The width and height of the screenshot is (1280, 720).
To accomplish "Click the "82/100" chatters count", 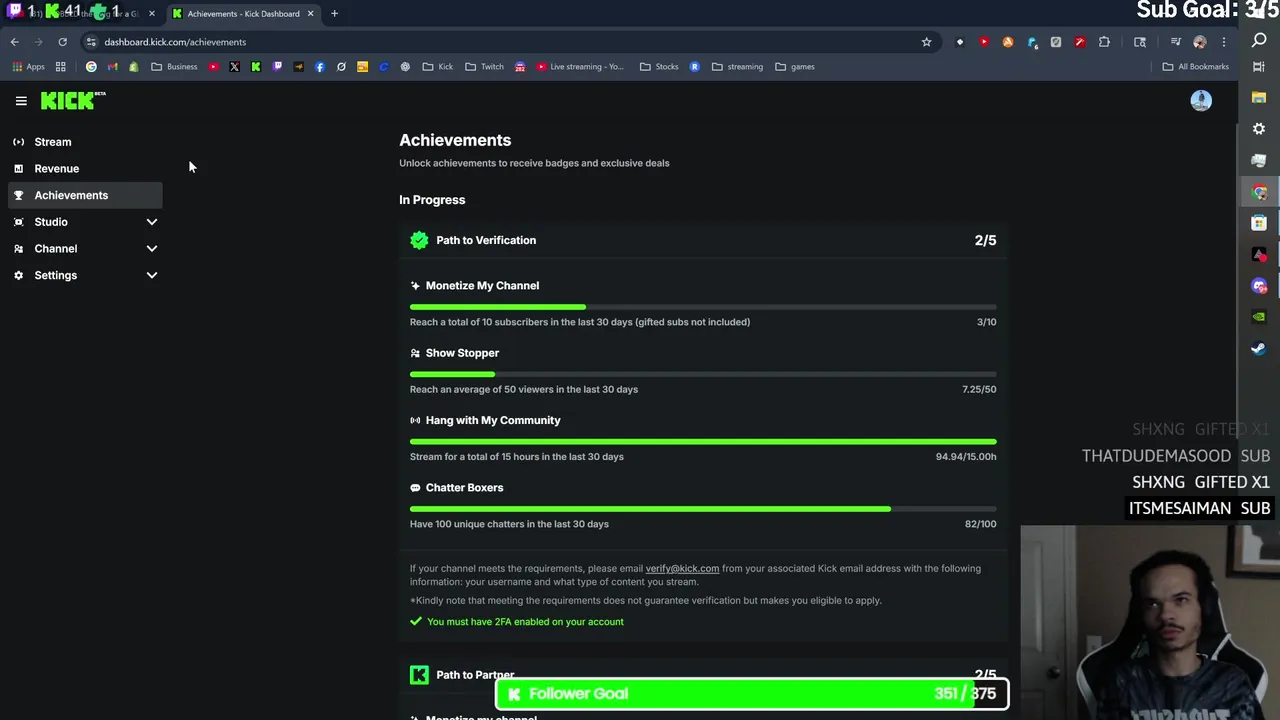I will 980,524.
